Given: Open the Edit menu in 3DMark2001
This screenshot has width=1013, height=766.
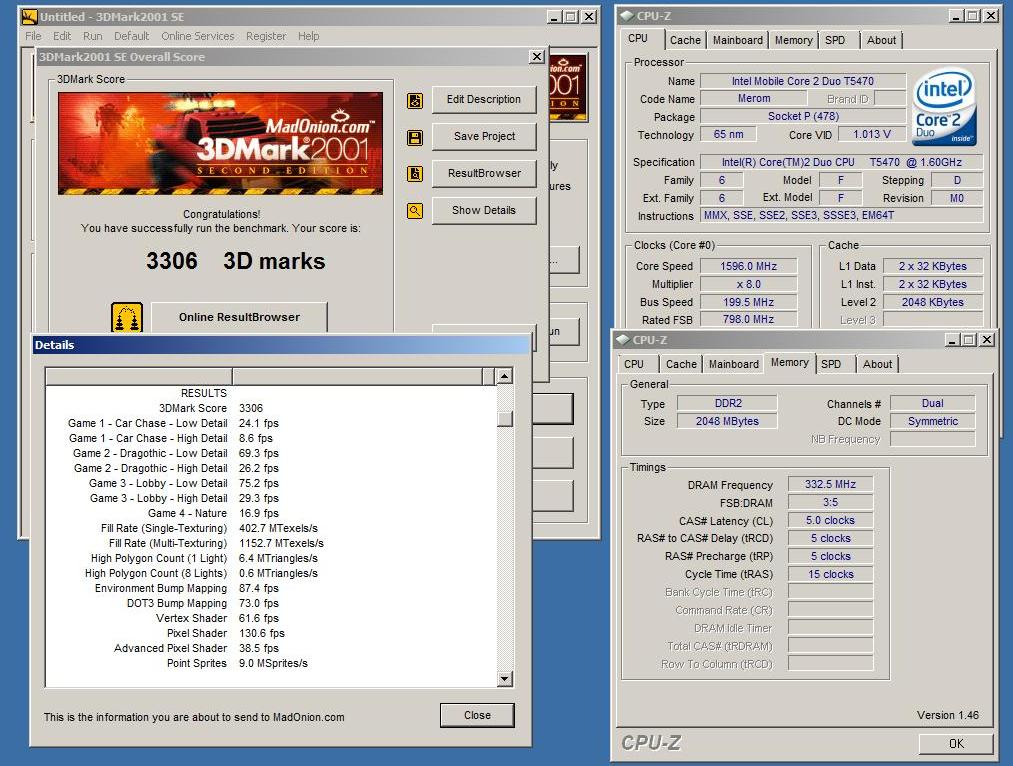Looking at the screenshot, I should (x=62, y=36).
